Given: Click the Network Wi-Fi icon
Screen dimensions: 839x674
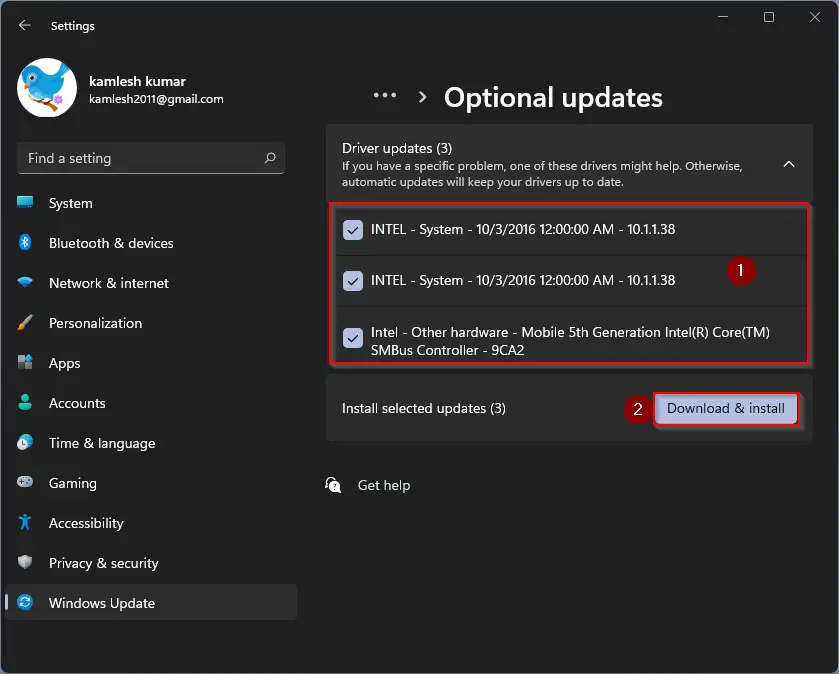Looking at the screenshot, I should pyautogui.click(x=25, y=282).
